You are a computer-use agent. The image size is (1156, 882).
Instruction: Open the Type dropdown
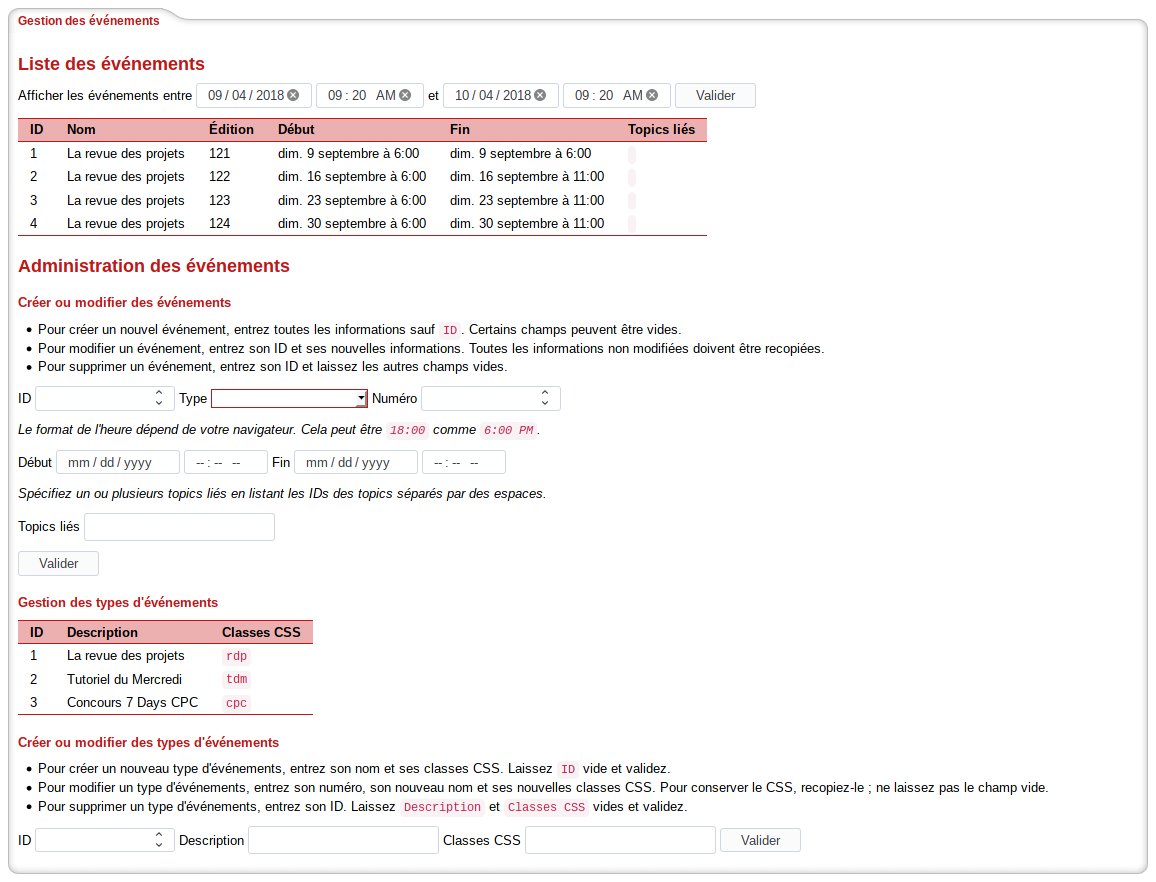[289, 398]
